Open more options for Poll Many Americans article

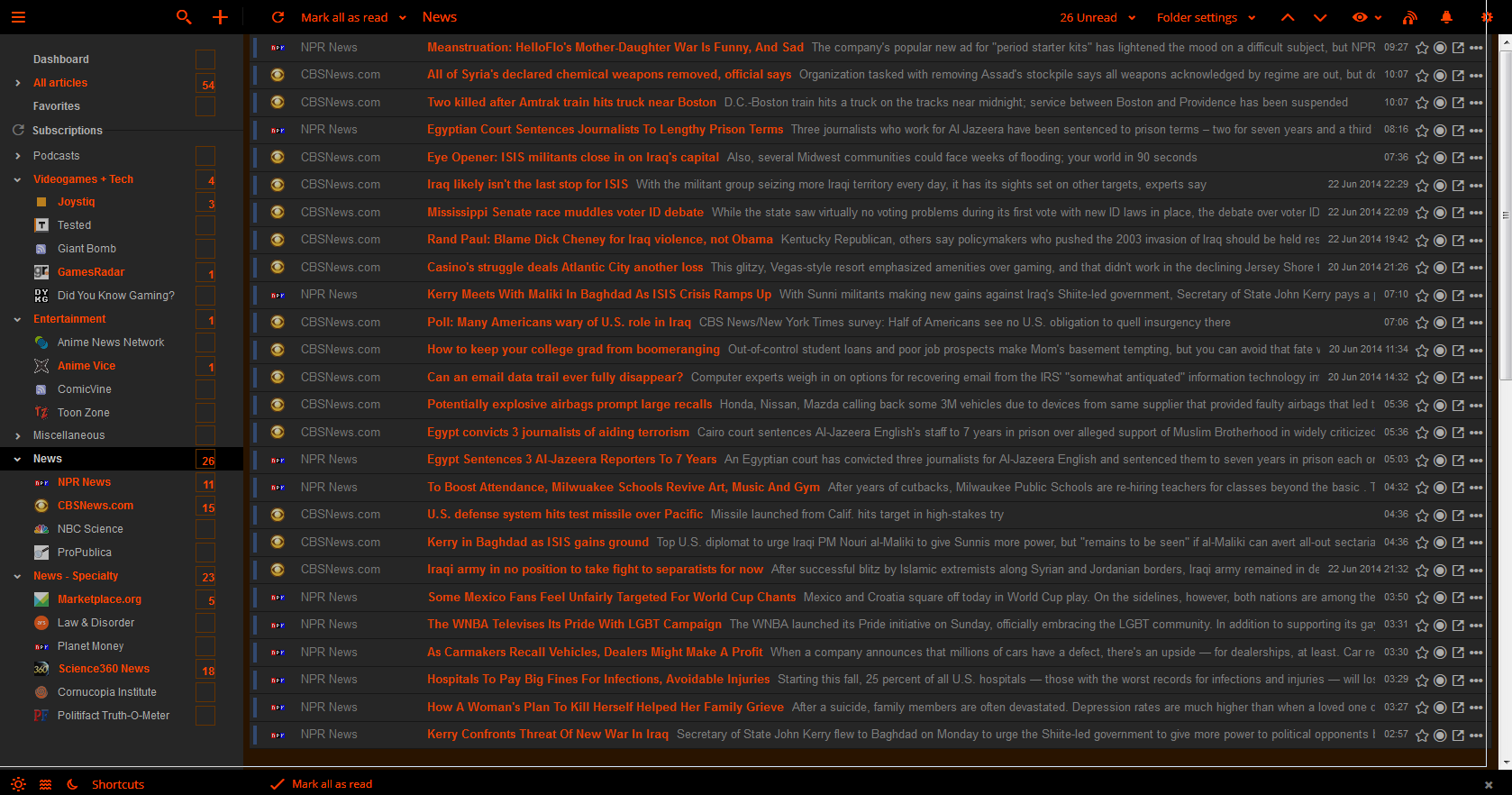click(x=1476, y=323)
